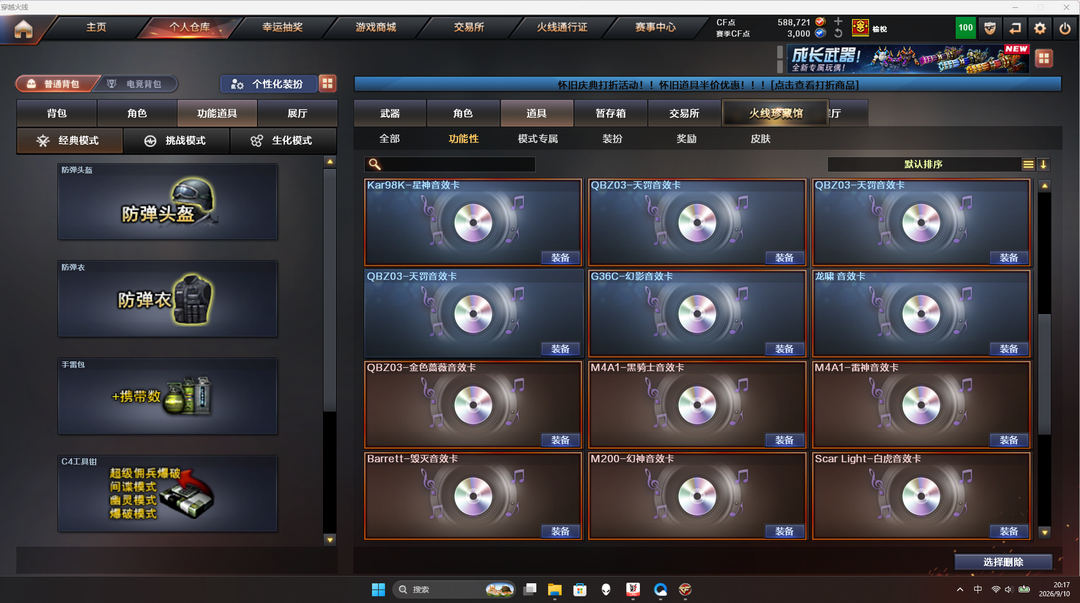
Task: Toggle sort direction arrow next to 默认排序
Action: pyautogui.click(x=1043, y=164)
